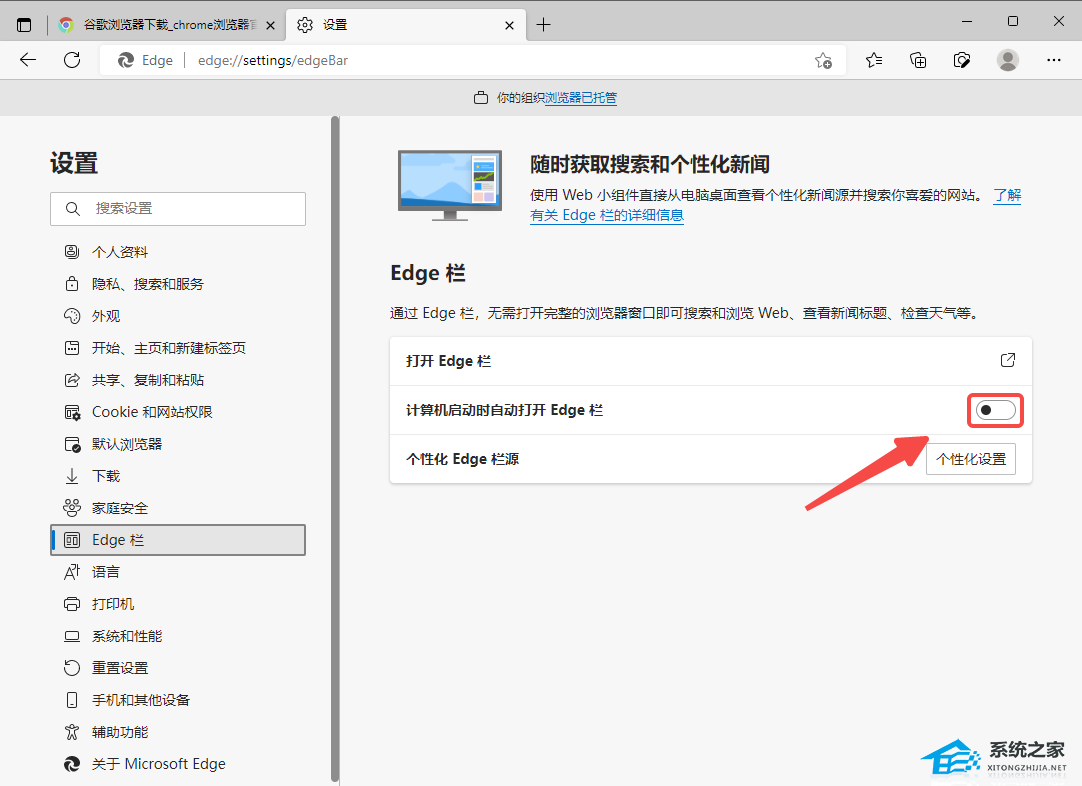Click inside the settings search box
1082x786 pixels.
tap(178, 209)
